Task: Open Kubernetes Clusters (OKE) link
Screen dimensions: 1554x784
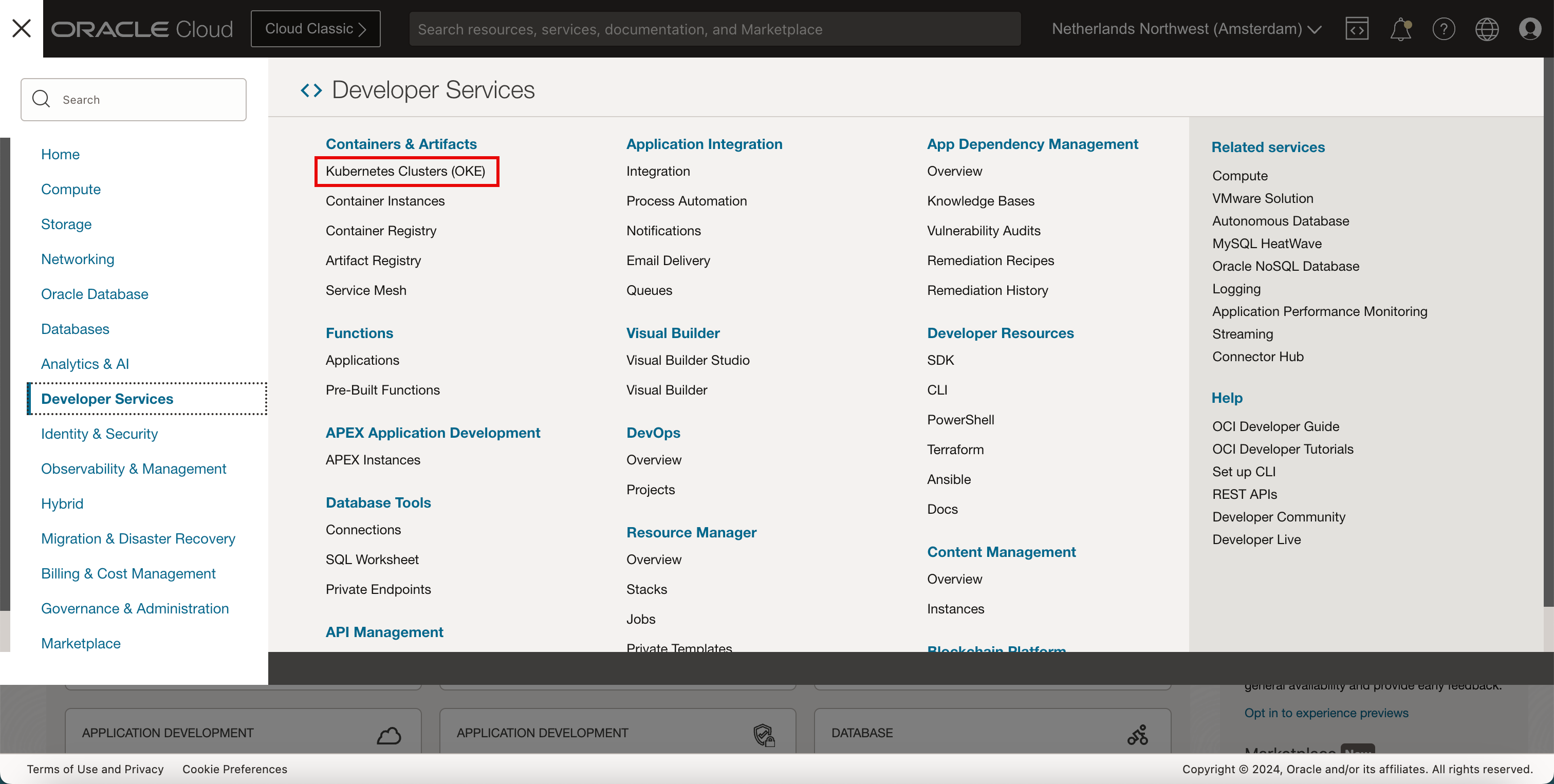Action: click(405, 171)
